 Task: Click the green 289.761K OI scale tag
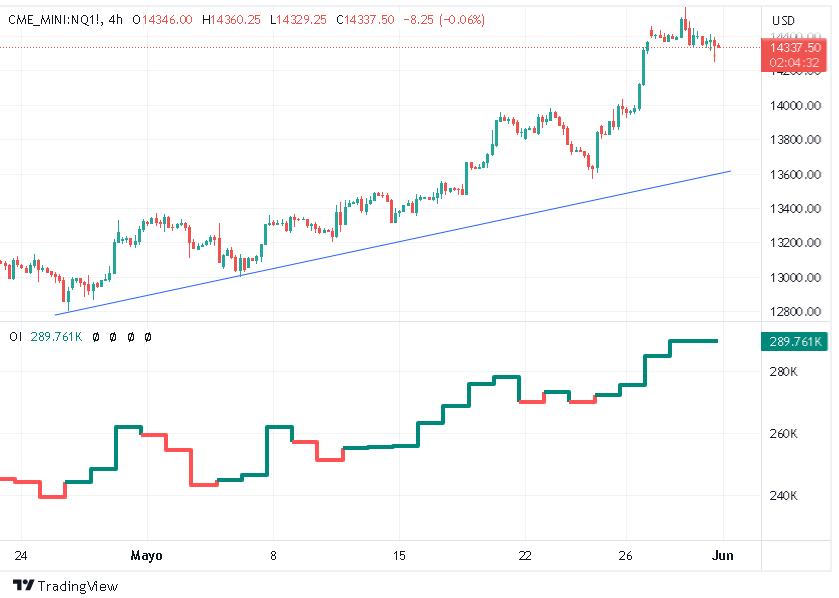pos(795,342)
